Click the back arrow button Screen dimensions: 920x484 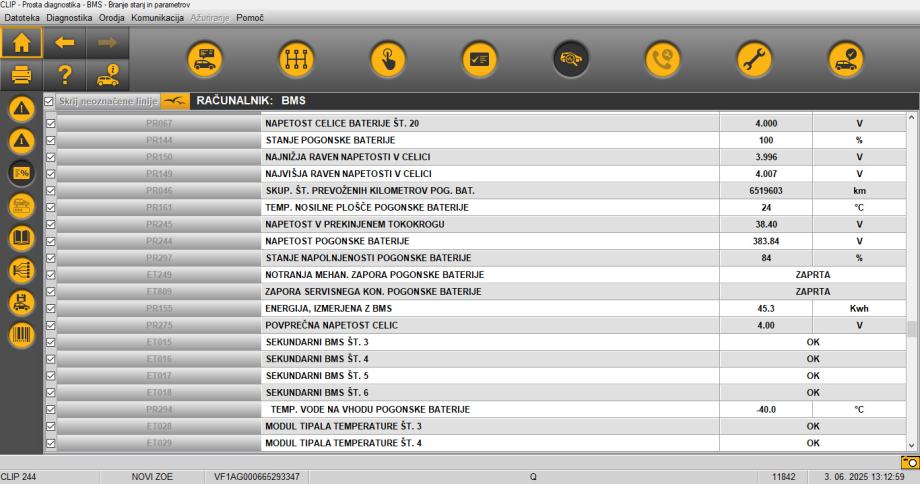point(65,42)
